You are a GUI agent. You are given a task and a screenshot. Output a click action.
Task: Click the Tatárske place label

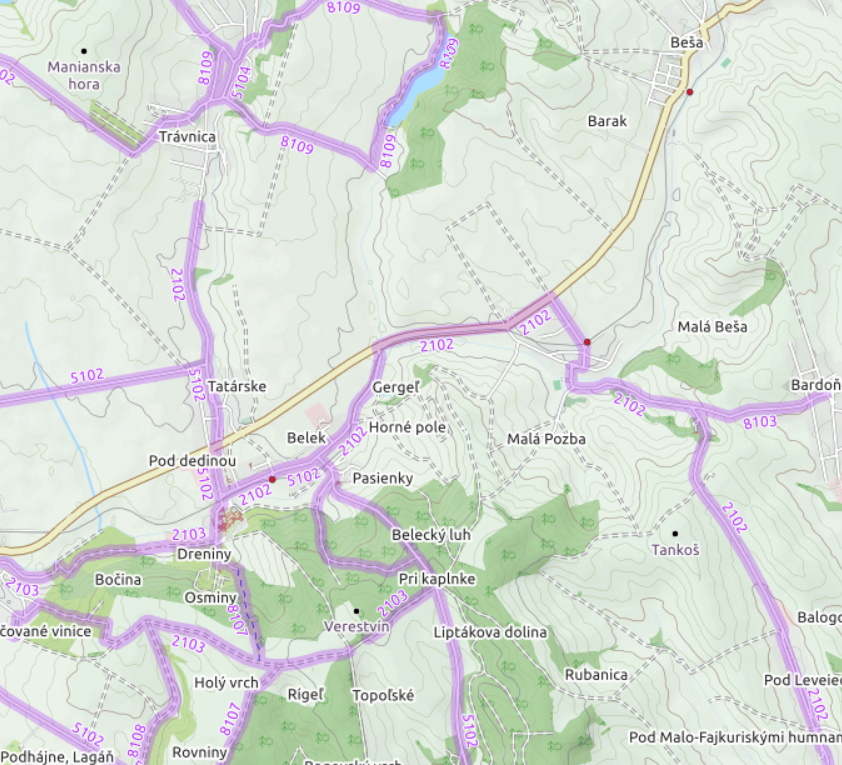point(237,386)
